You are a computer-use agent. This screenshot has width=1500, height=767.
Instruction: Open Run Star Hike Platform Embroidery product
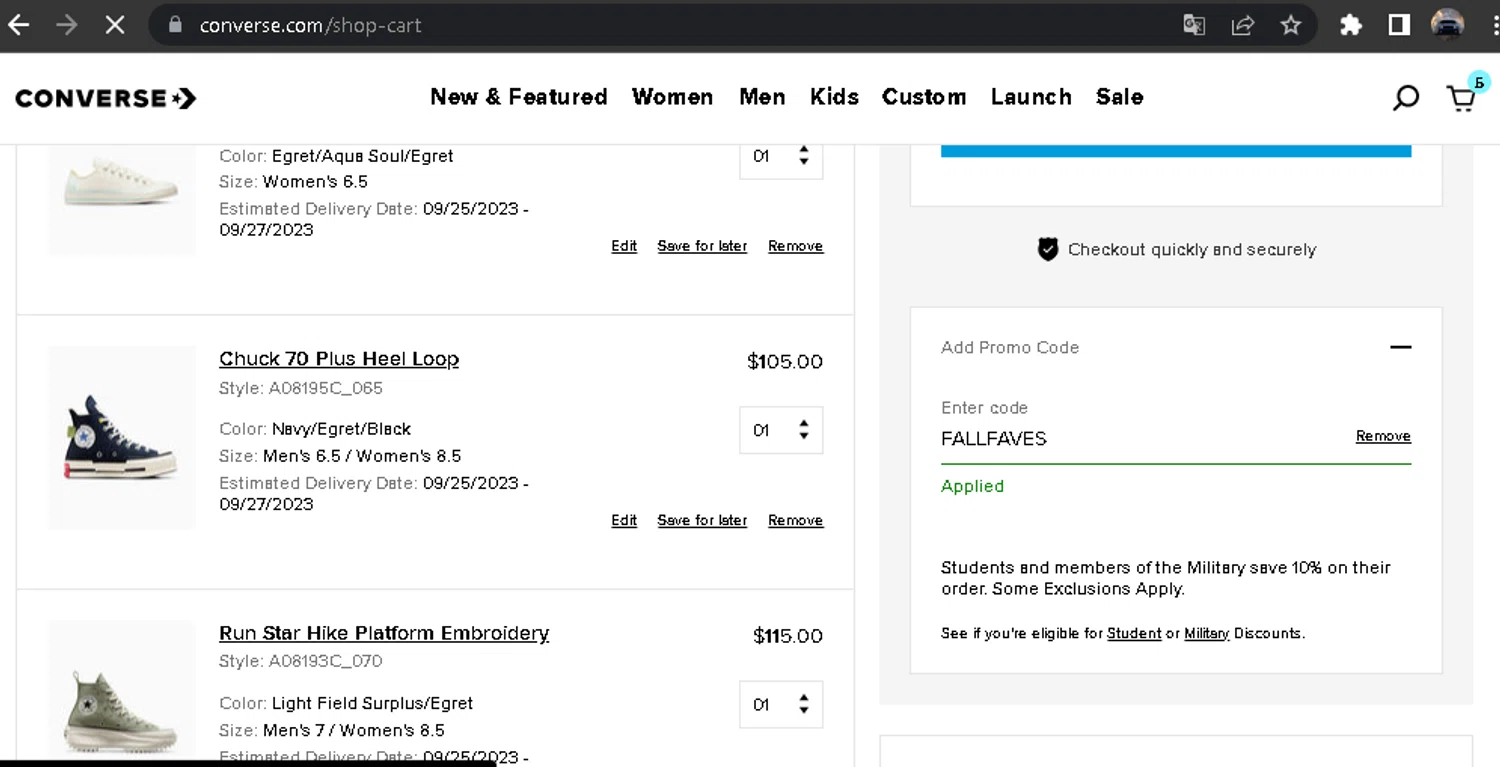coord(384,633)
